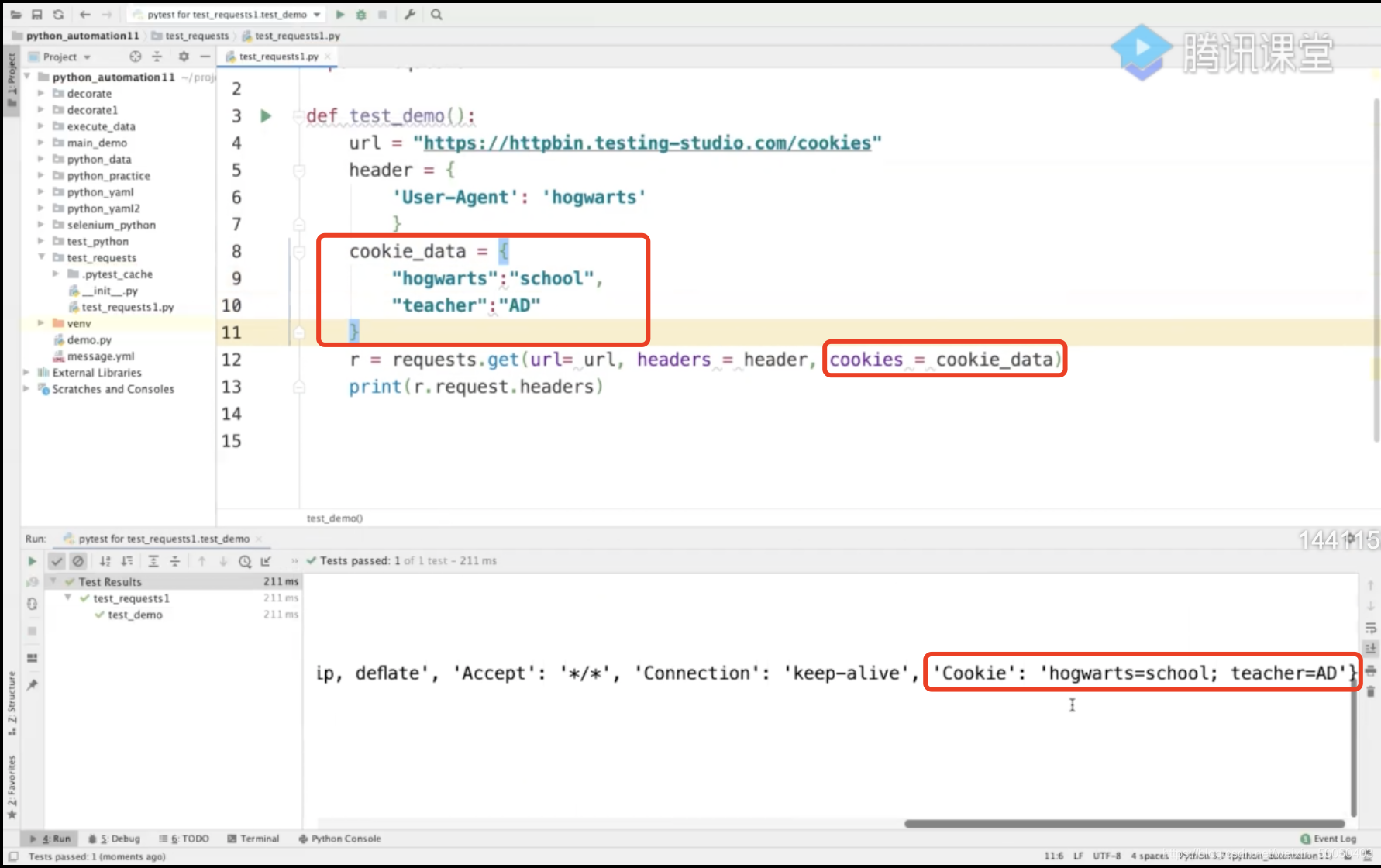
Task: Click the Sort Alphabetically icon in the test toolbar
Action: tap(105, 561)
